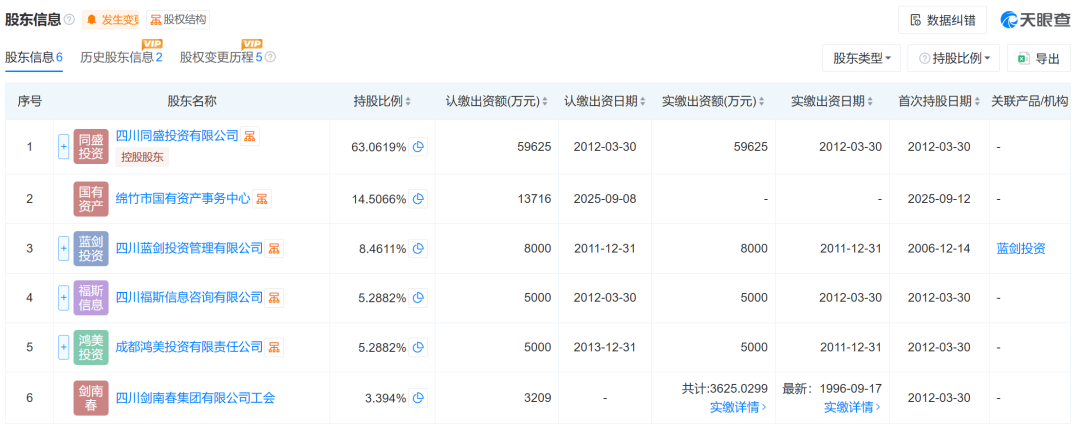Click the 同盛投资 company logo
This screenshot has height=437, width=1080.
91,147
